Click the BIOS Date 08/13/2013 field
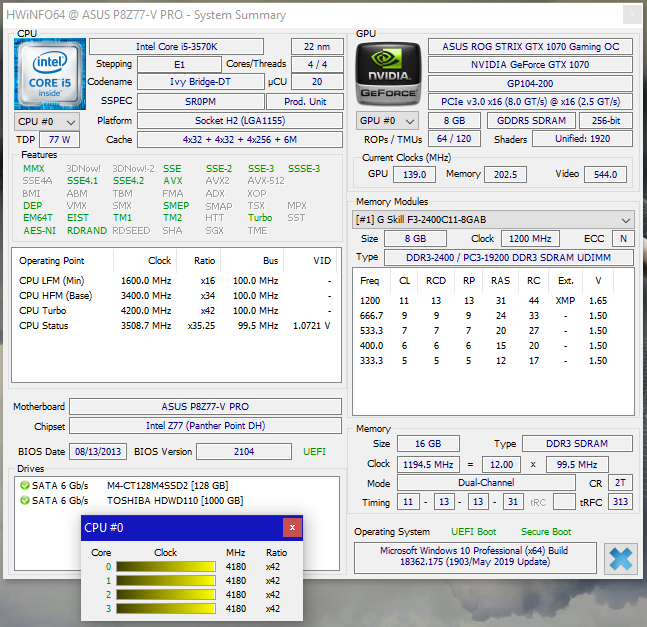This screenshot has width=647, height=627. pyautogui.click(x=98, y=452)
